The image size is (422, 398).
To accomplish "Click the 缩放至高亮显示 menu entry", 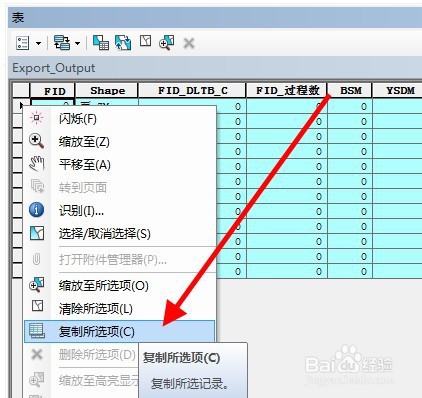I will (82, 381).
